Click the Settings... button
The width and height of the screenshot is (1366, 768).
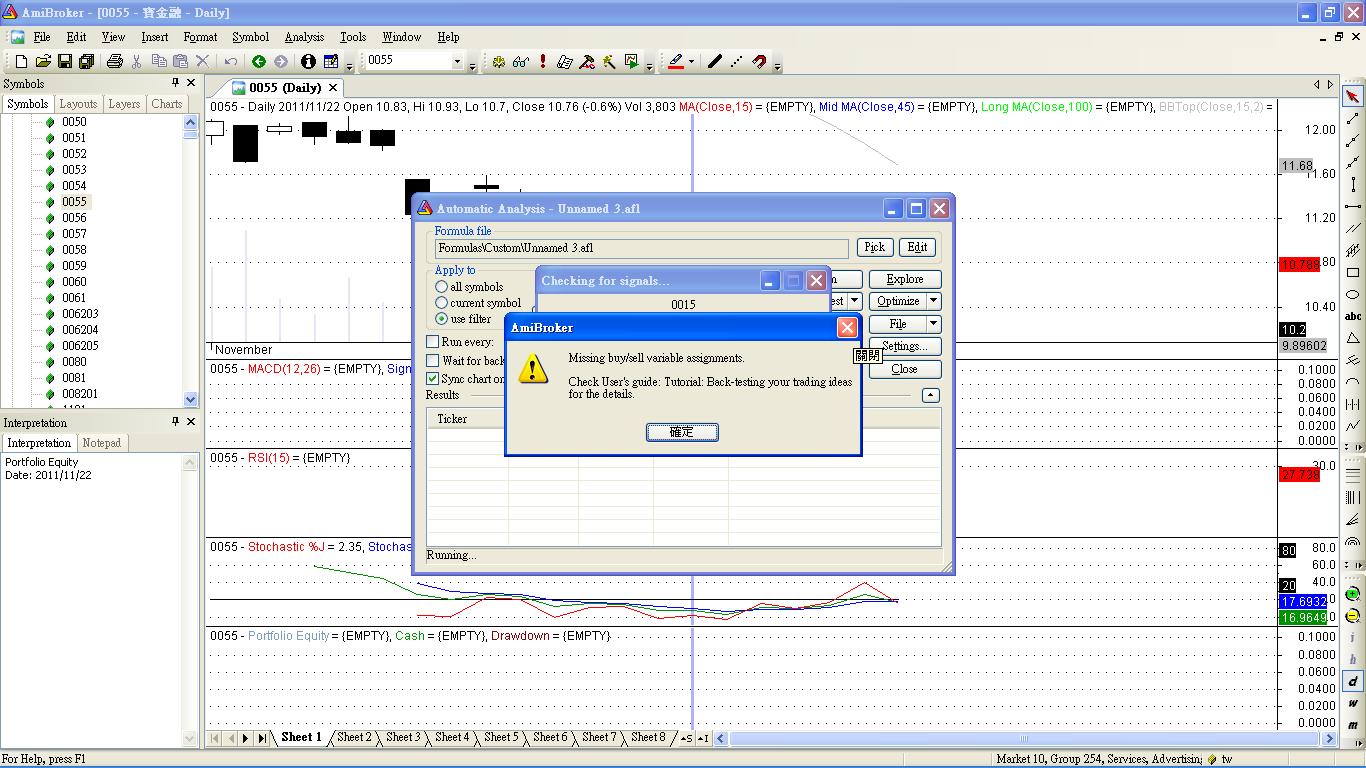pyautogui.click(x=905, y=346)
